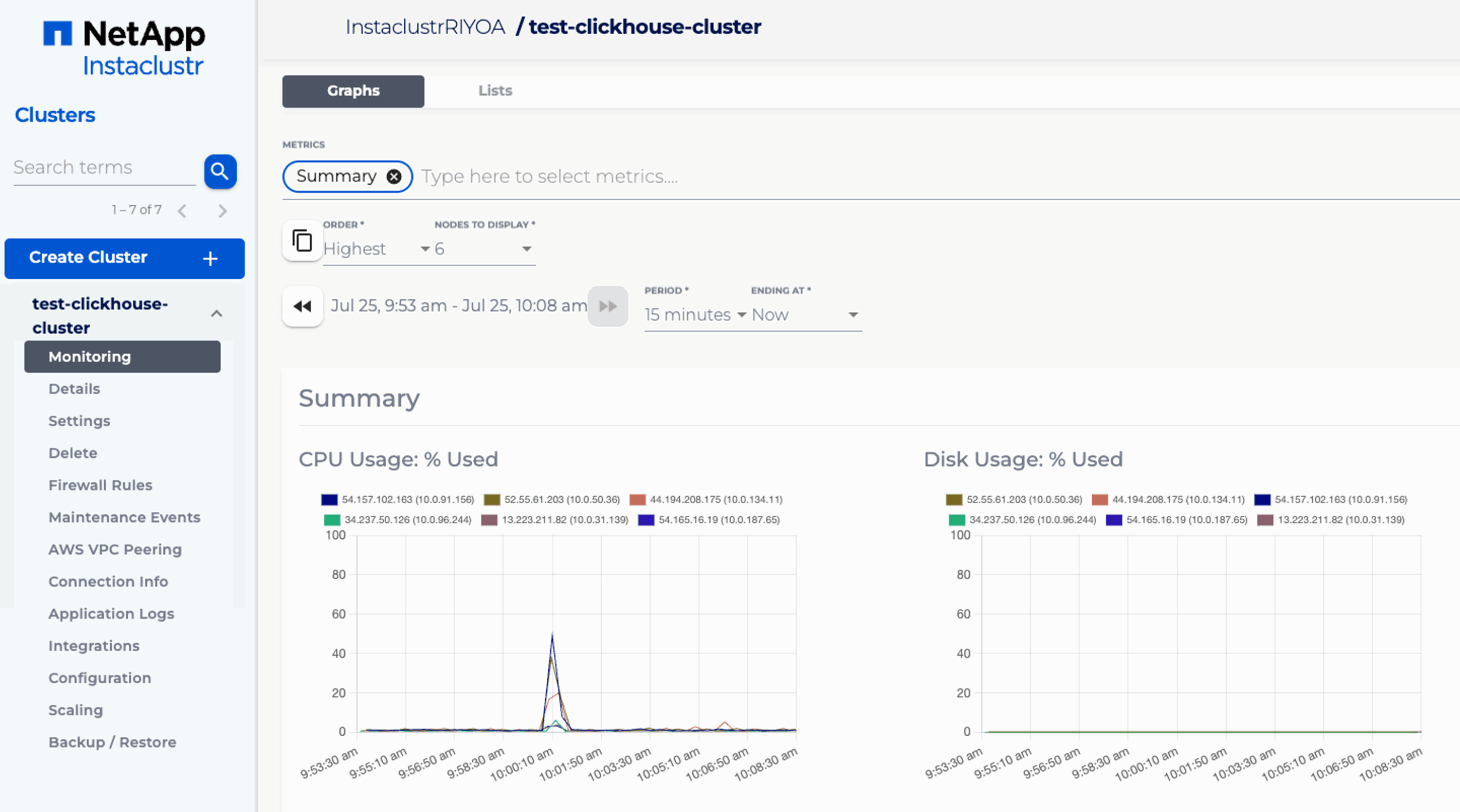This screenshot has height=812, width=1460.
Task: Switch to the Graphs tab
Action: (353, 91)
